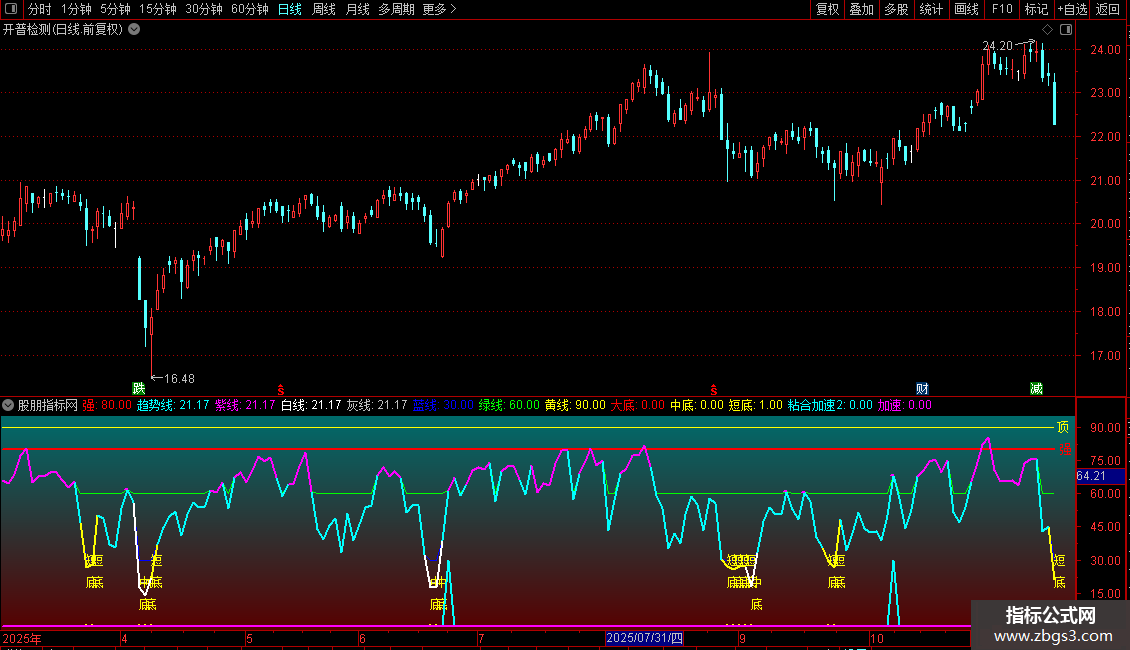Click the 白线: 21.17 value
The height and width of the screenshot is (650, 1130).
(x=311, y=405)
